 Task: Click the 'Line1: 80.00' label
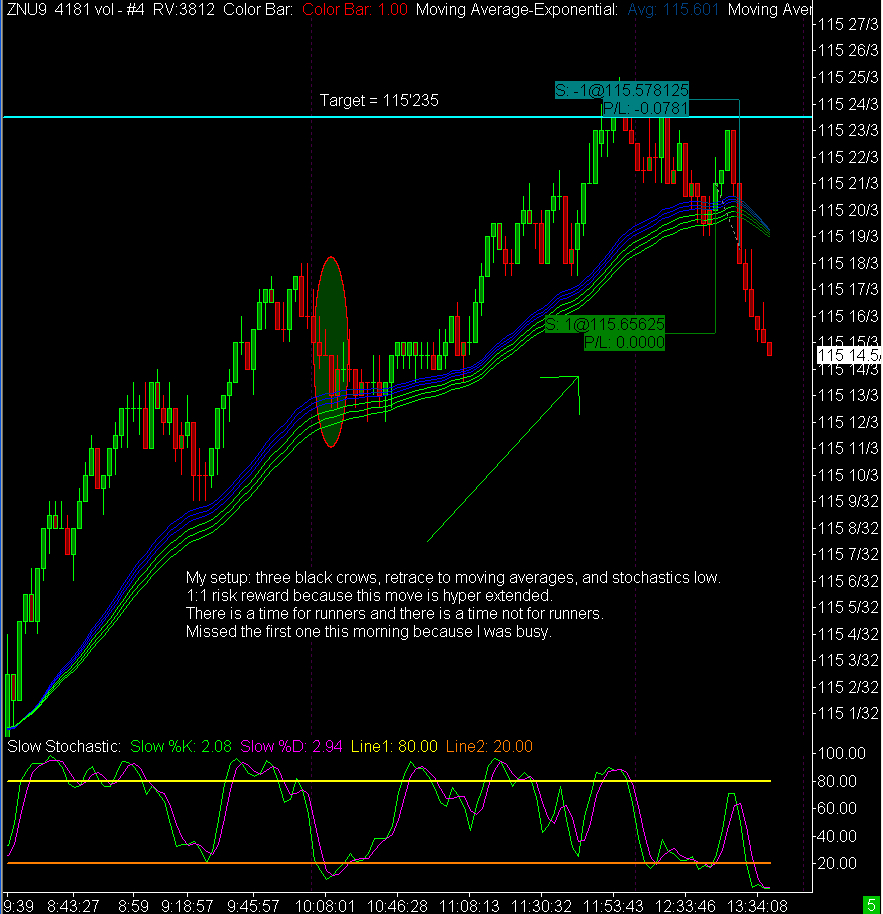coord(394,747)
